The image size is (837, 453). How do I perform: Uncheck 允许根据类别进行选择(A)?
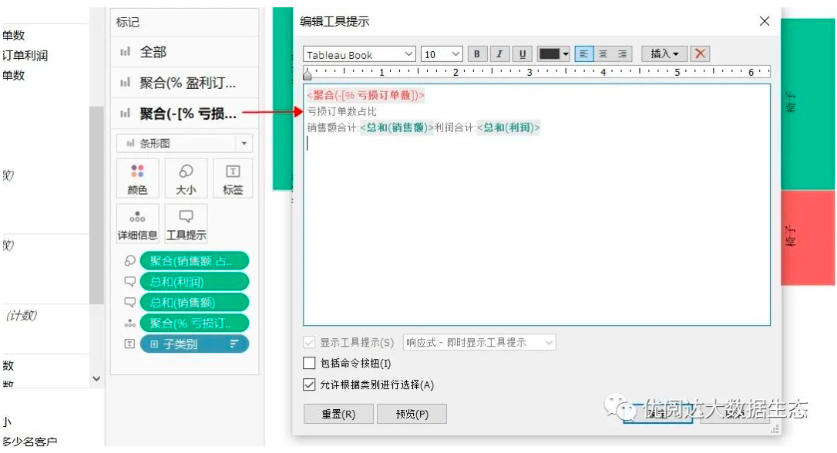309,385
